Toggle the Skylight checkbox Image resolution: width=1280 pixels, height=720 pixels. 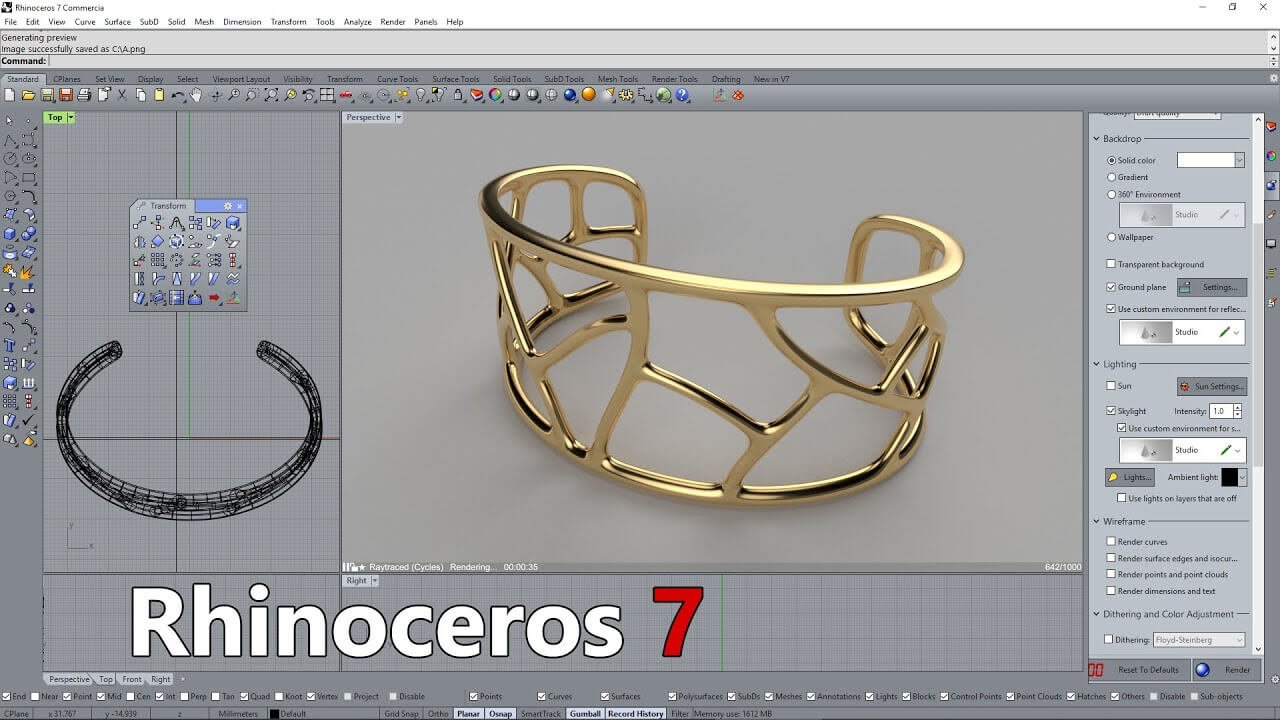tap(1111, 411)
